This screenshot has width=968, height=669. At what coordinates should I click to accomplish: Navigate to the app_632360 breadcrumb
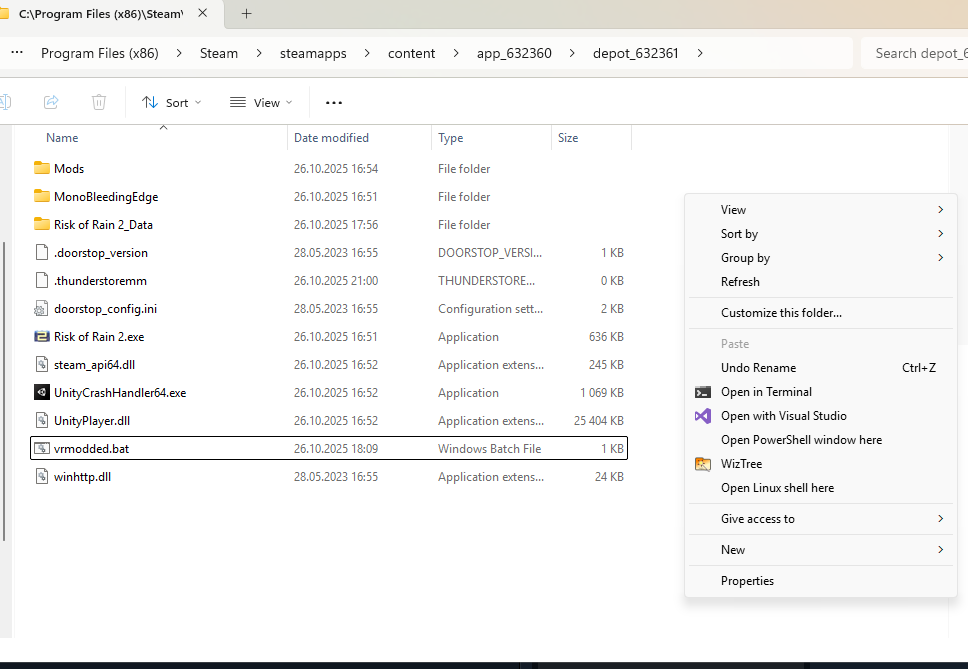pos(514,53)
